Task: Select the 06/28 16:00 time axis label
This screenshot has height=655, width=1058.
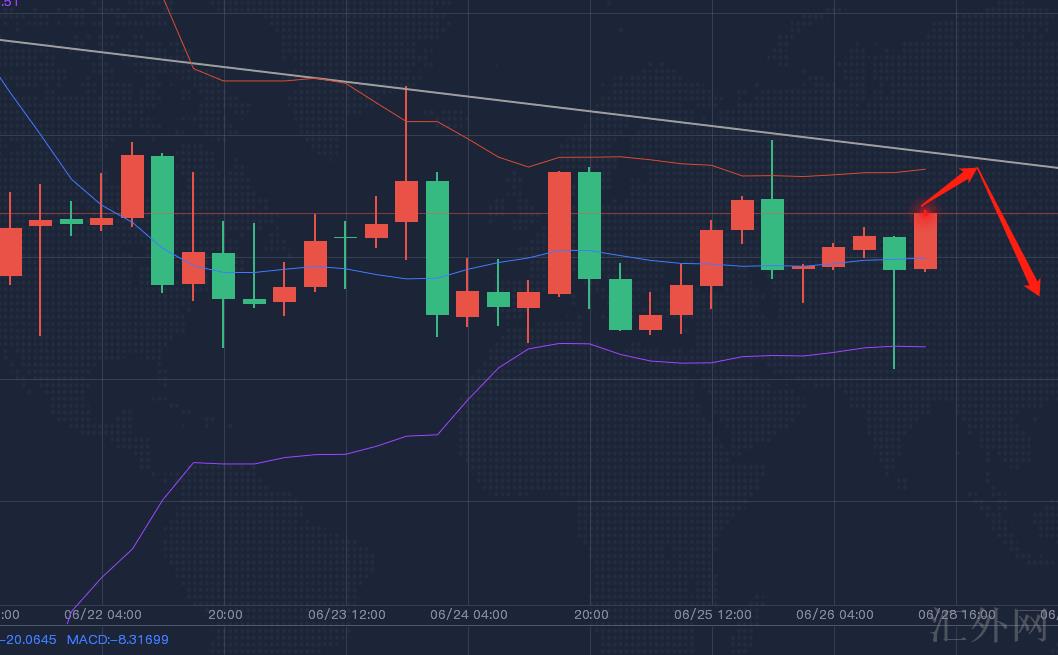Action: [957, 615]
